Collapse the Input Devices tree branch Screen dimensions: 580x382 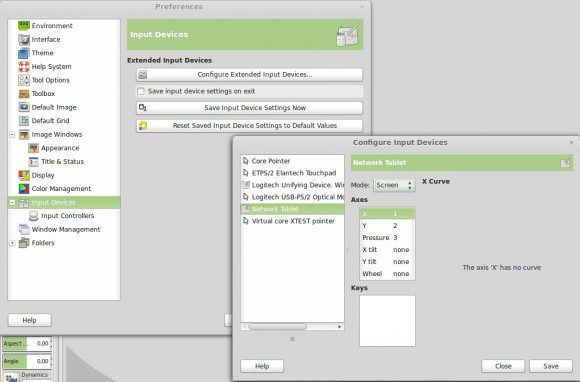(x=12, y=202)
